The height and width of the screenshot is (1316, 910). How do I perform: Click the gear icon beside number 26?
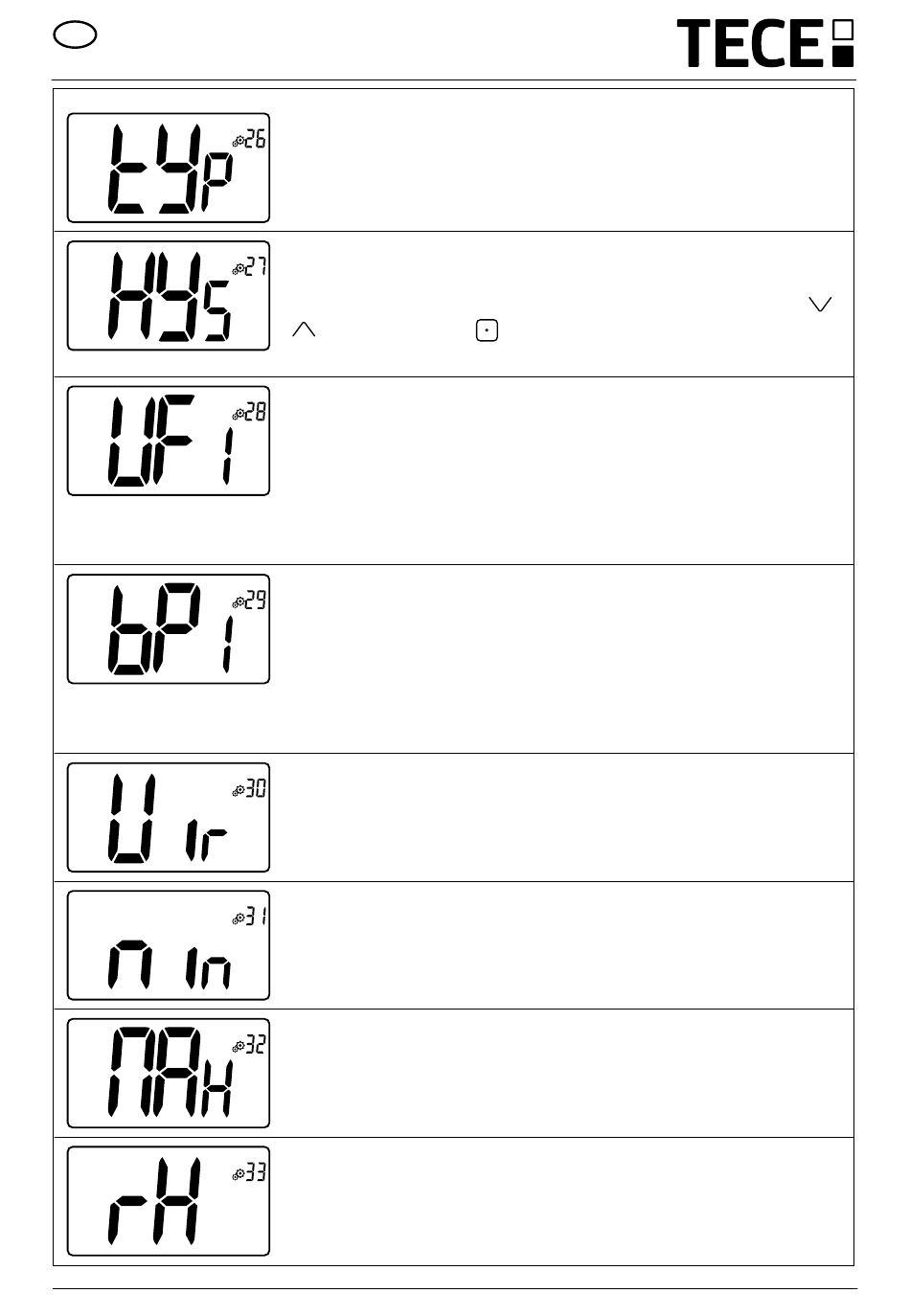click(239, 142)
